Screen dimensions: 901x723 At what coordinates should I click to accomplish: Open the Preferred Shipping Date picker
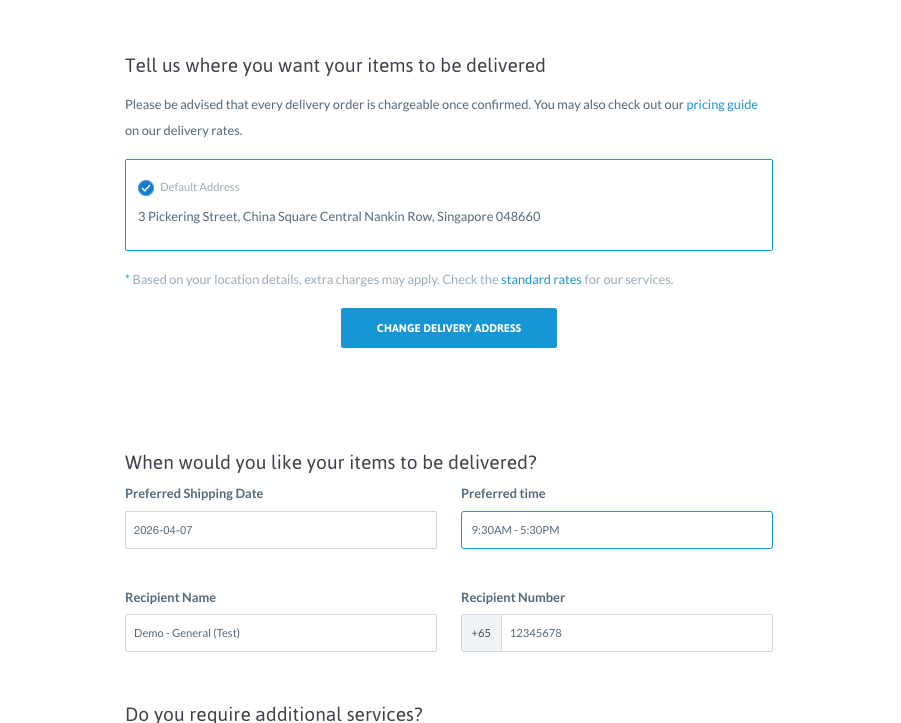tap(280, 530)
